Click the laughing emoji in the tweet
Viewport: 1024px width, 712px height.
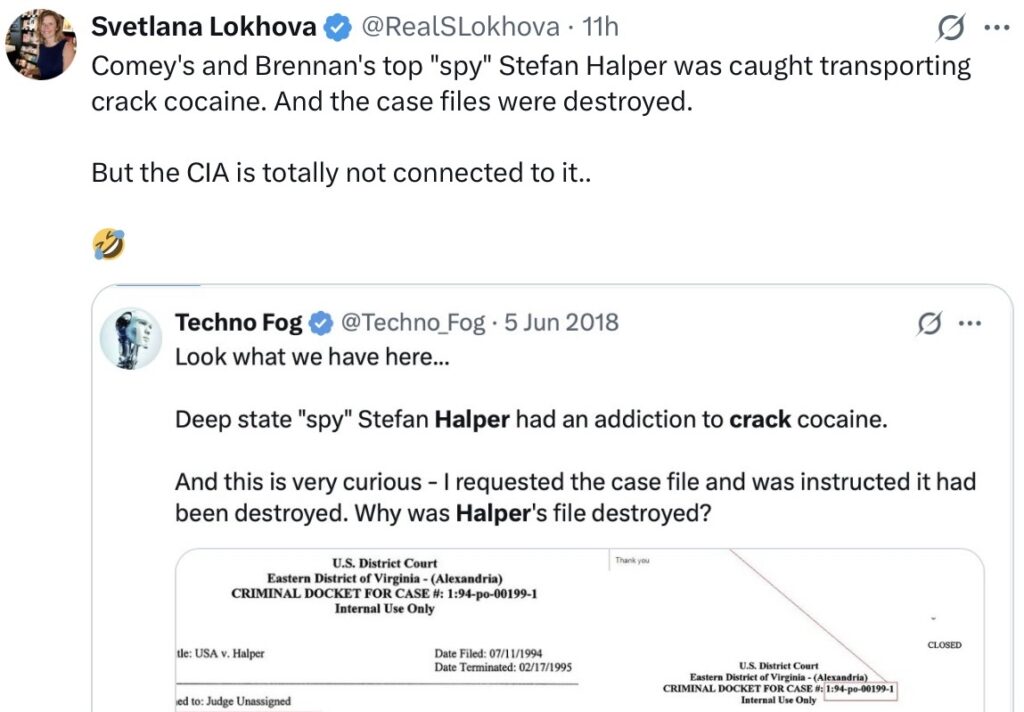tap(108, 243)
